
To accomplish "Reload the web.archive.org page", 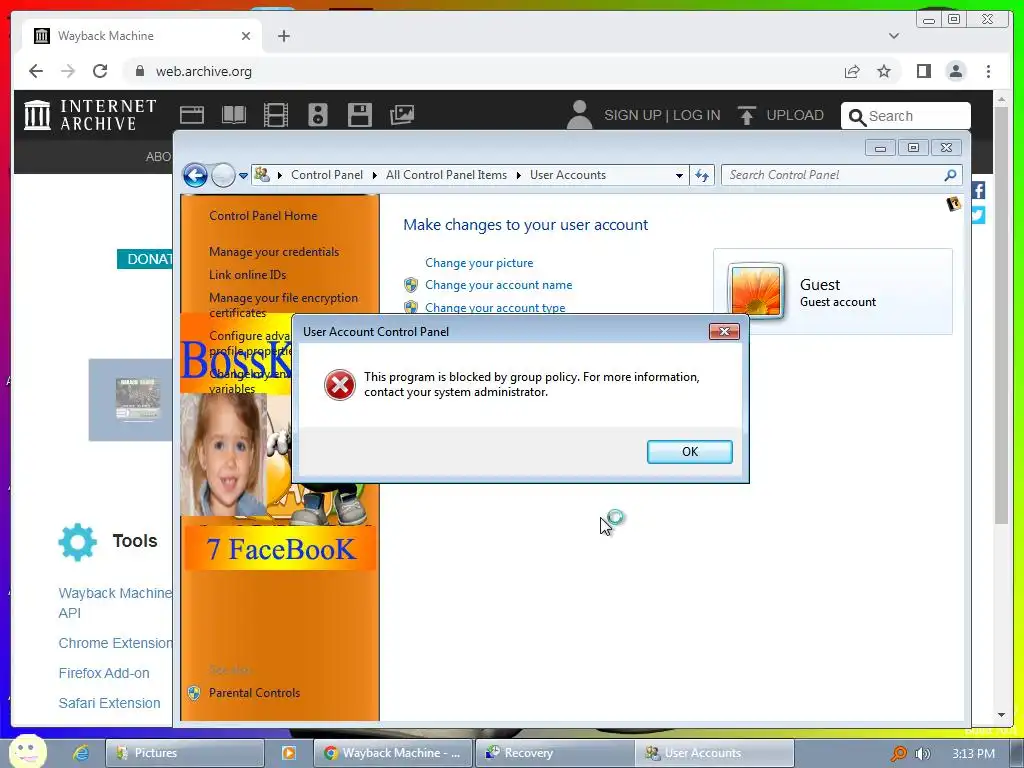I will coord(100,71).
